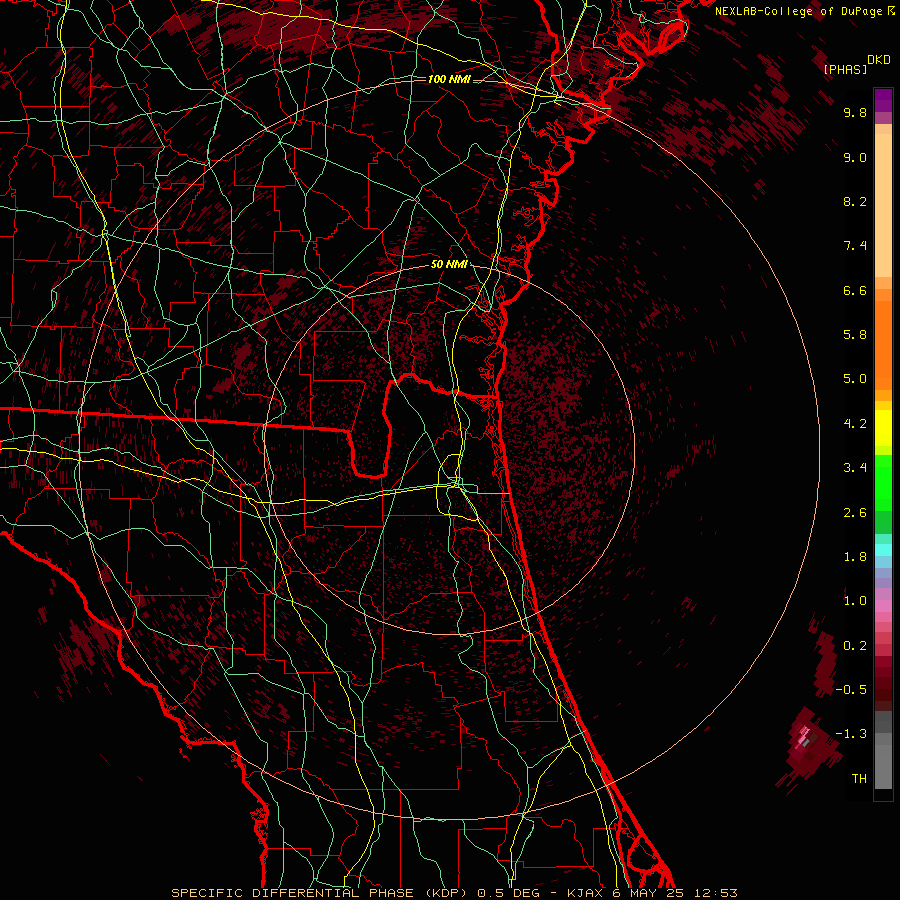
Task: Click the 5.8 value on color scale
Action: (x=855, y=335)
